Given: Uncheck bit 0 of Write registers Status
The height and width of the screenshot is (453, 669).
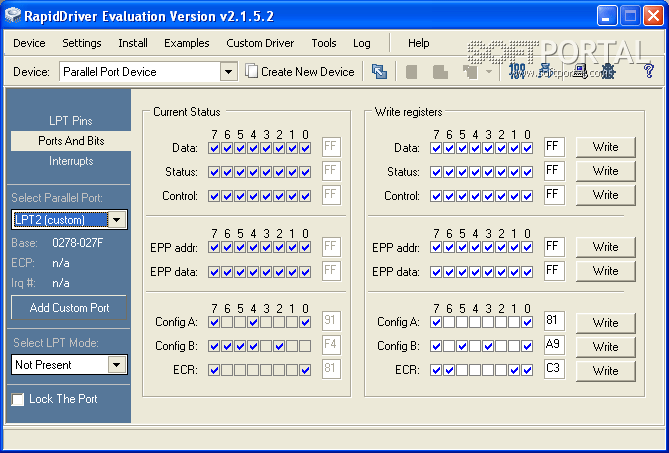Looking at the screenshot, I should click(527, 172).
